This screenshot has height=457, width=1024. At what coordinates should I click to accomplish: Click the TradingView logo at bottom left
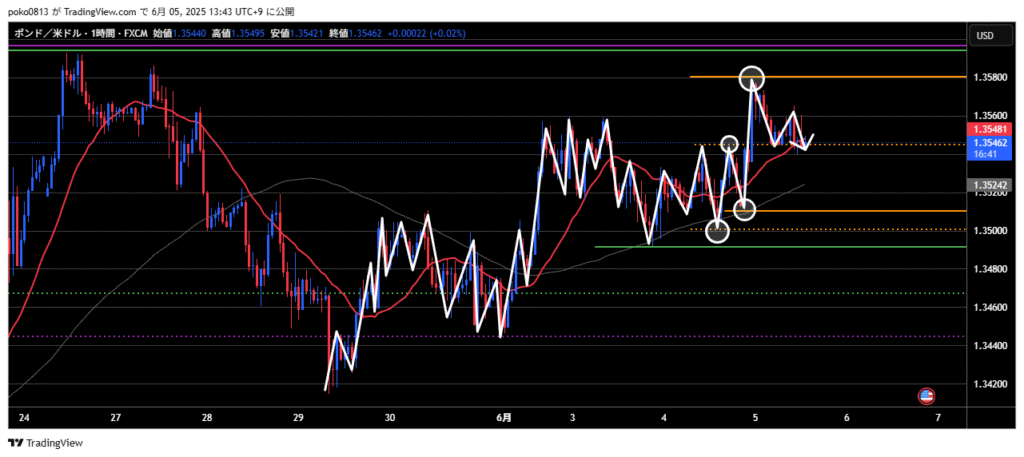[x=47, y=443]
